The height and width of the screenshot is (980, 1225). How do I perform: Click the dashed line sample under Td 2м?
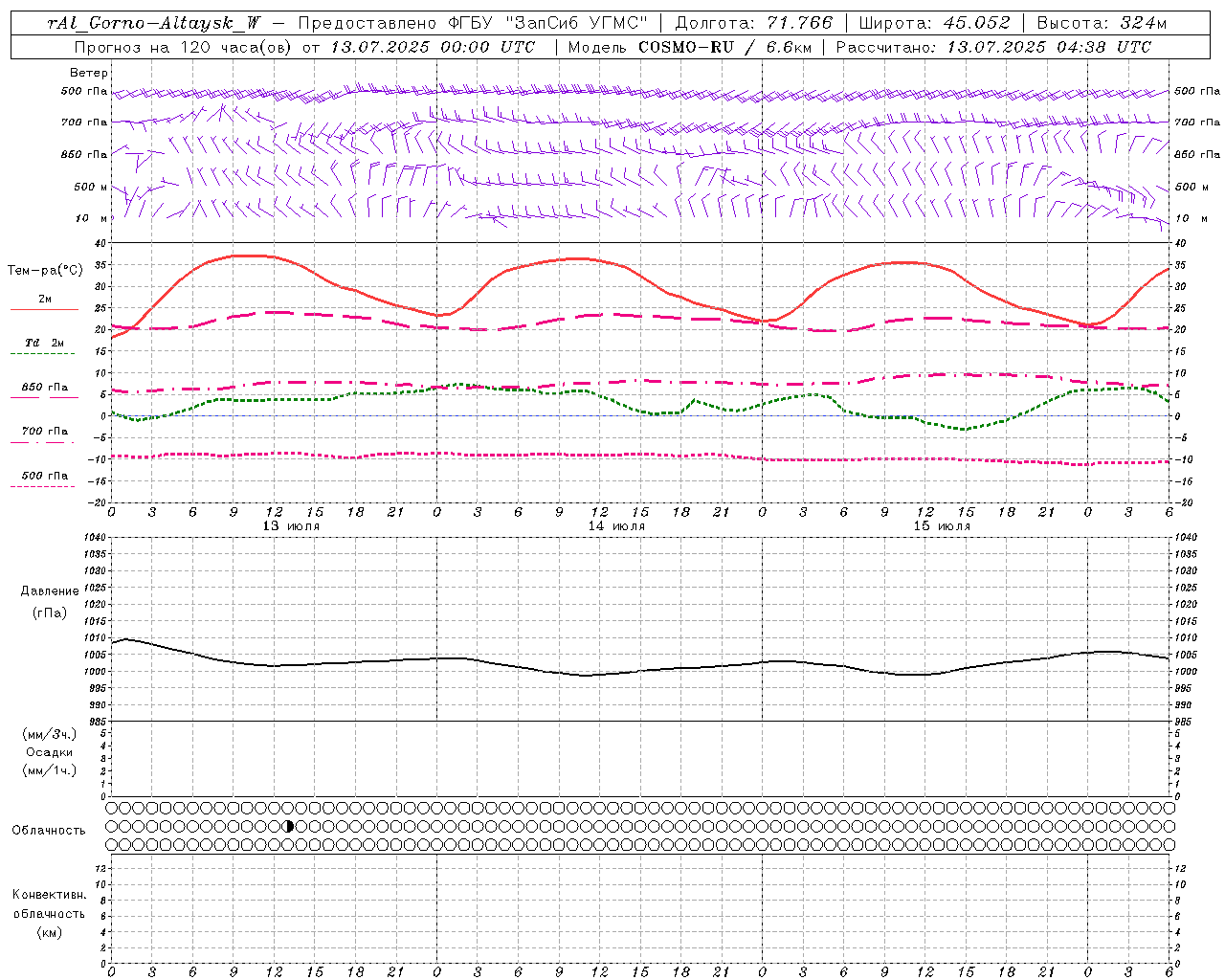43,354
